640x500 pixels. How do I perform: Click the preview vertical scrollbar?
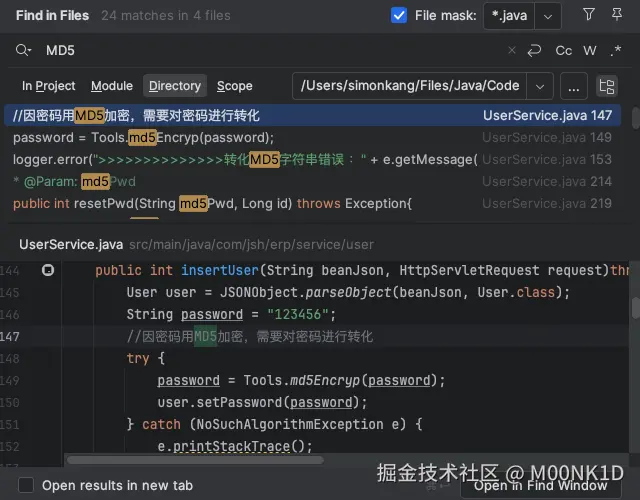[x=635, y=307]
